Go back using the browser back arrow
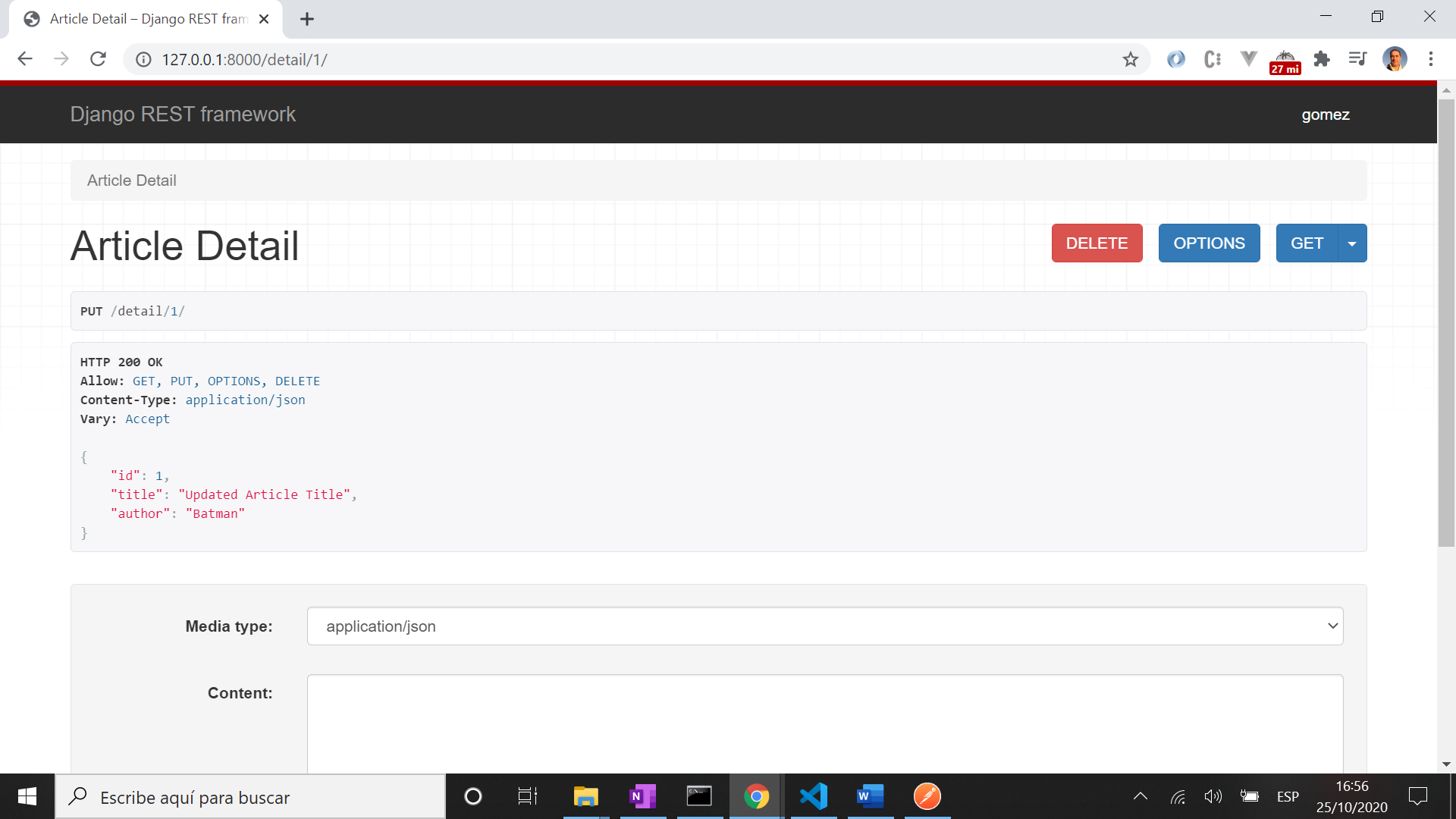This screenshot has height=819, width=1456. (25, 59)
